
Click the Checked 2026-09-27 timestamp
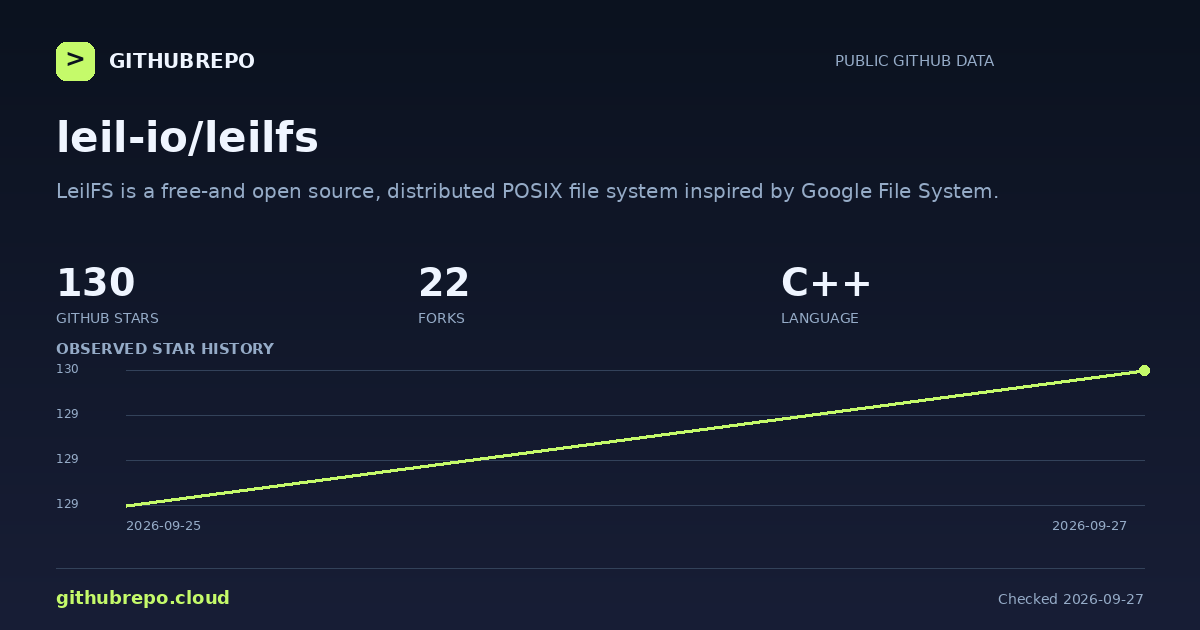click(x=1070, y=599)
